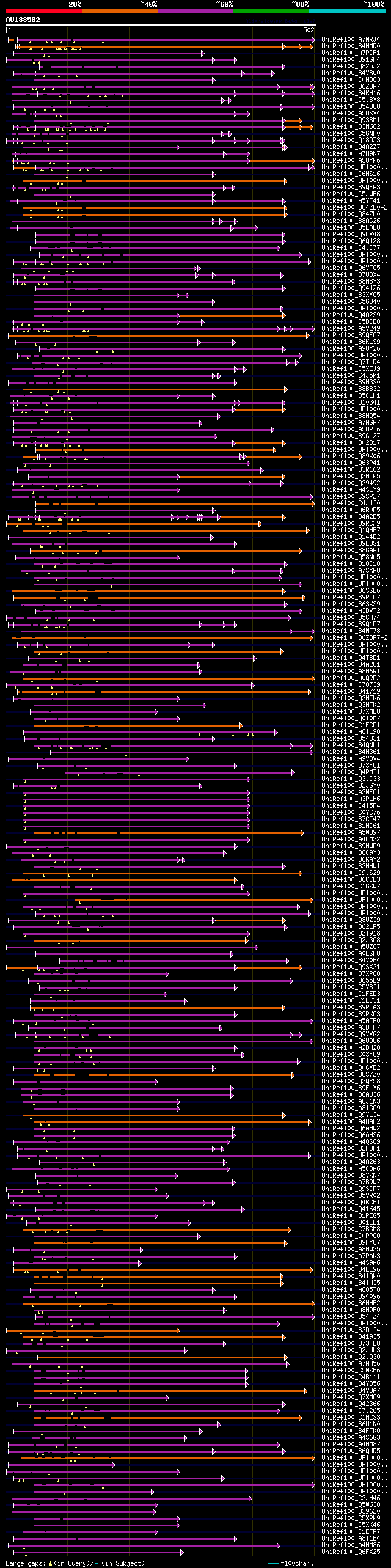Select UniRef100_Q6ZQP7 hit label
391x1568 pixels.
(x=351, y=87)
